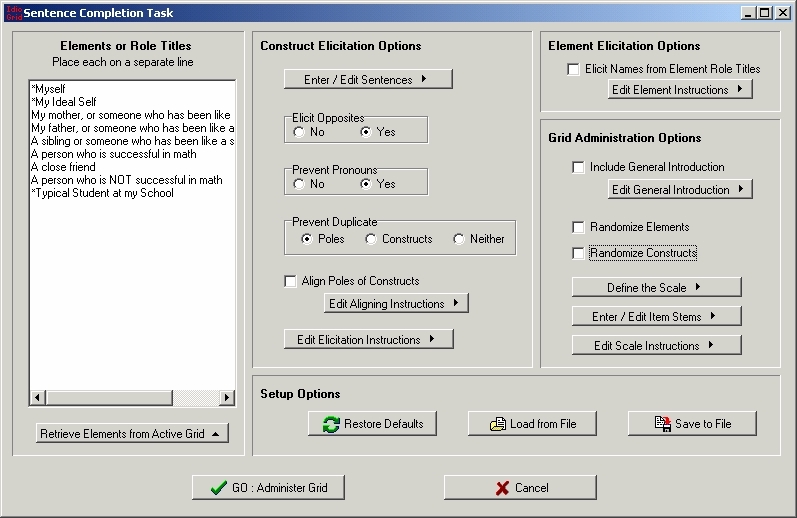Open Enter / Edit Sentences menu
797x518 pixels.
[368, 79]
